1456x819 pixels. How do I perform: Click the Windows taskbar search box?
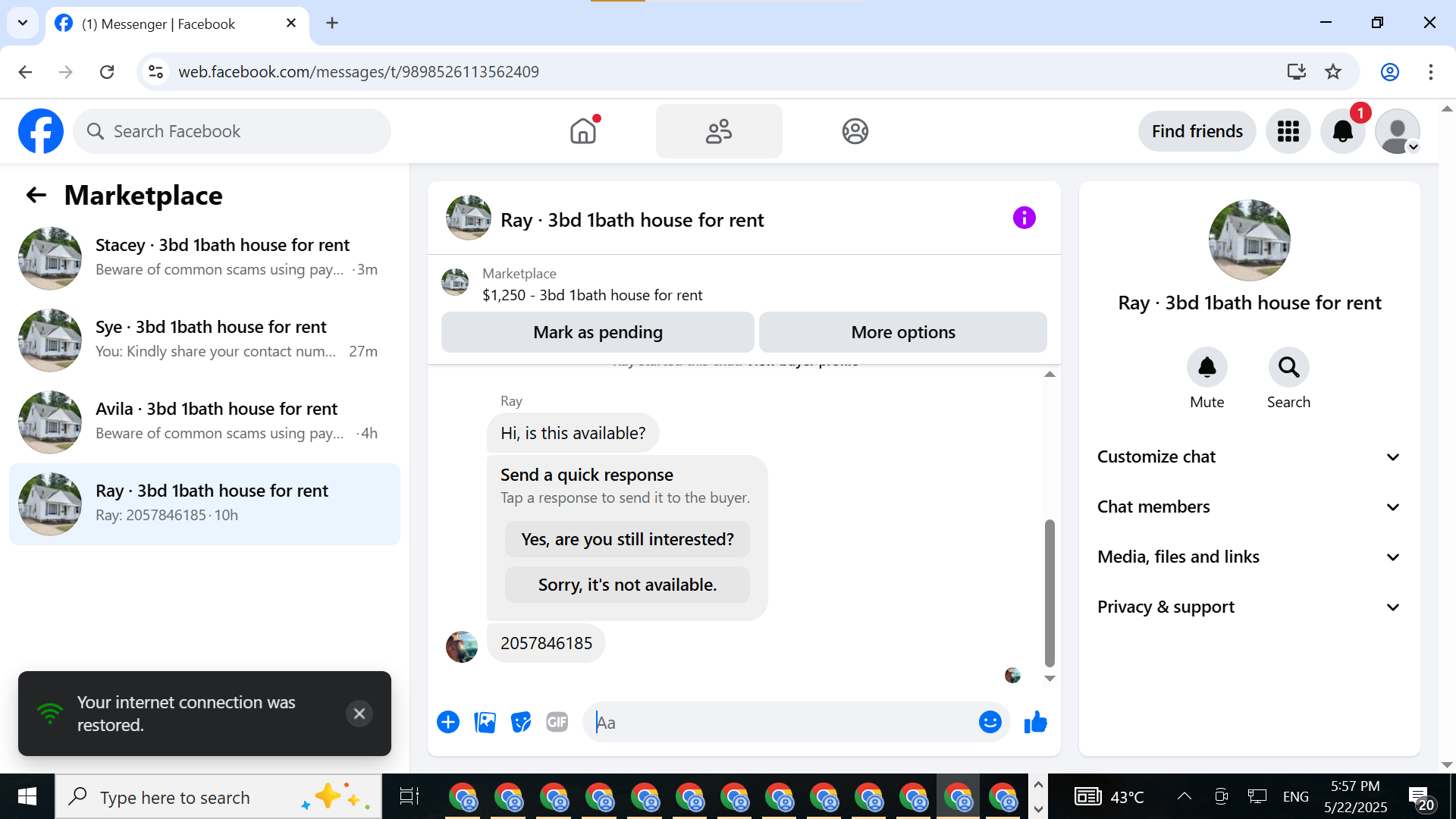pyautogui.click(x=218, y=796)
